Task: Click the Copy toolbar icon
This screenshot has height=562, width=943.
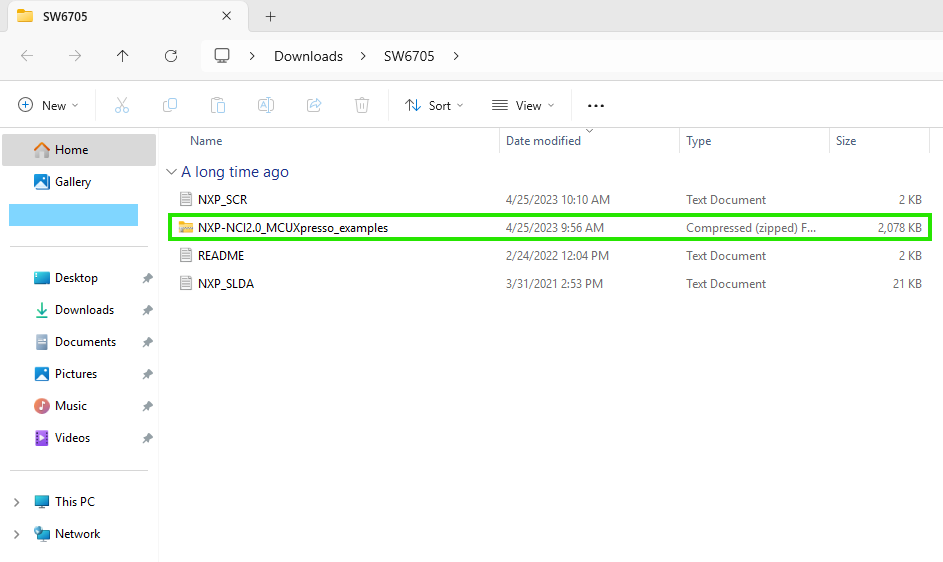Action: click(x=170, y=105)
